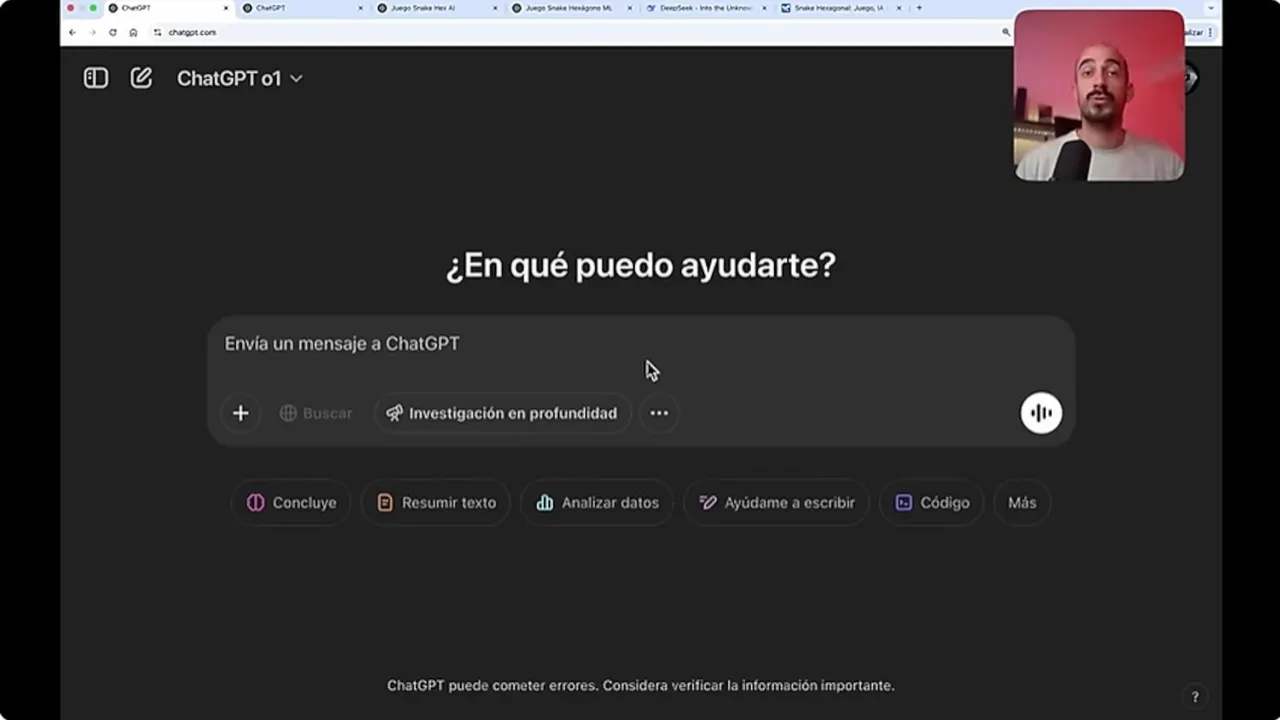Click the Buscar globe button
1280x720 pixels.
point(316,413)
